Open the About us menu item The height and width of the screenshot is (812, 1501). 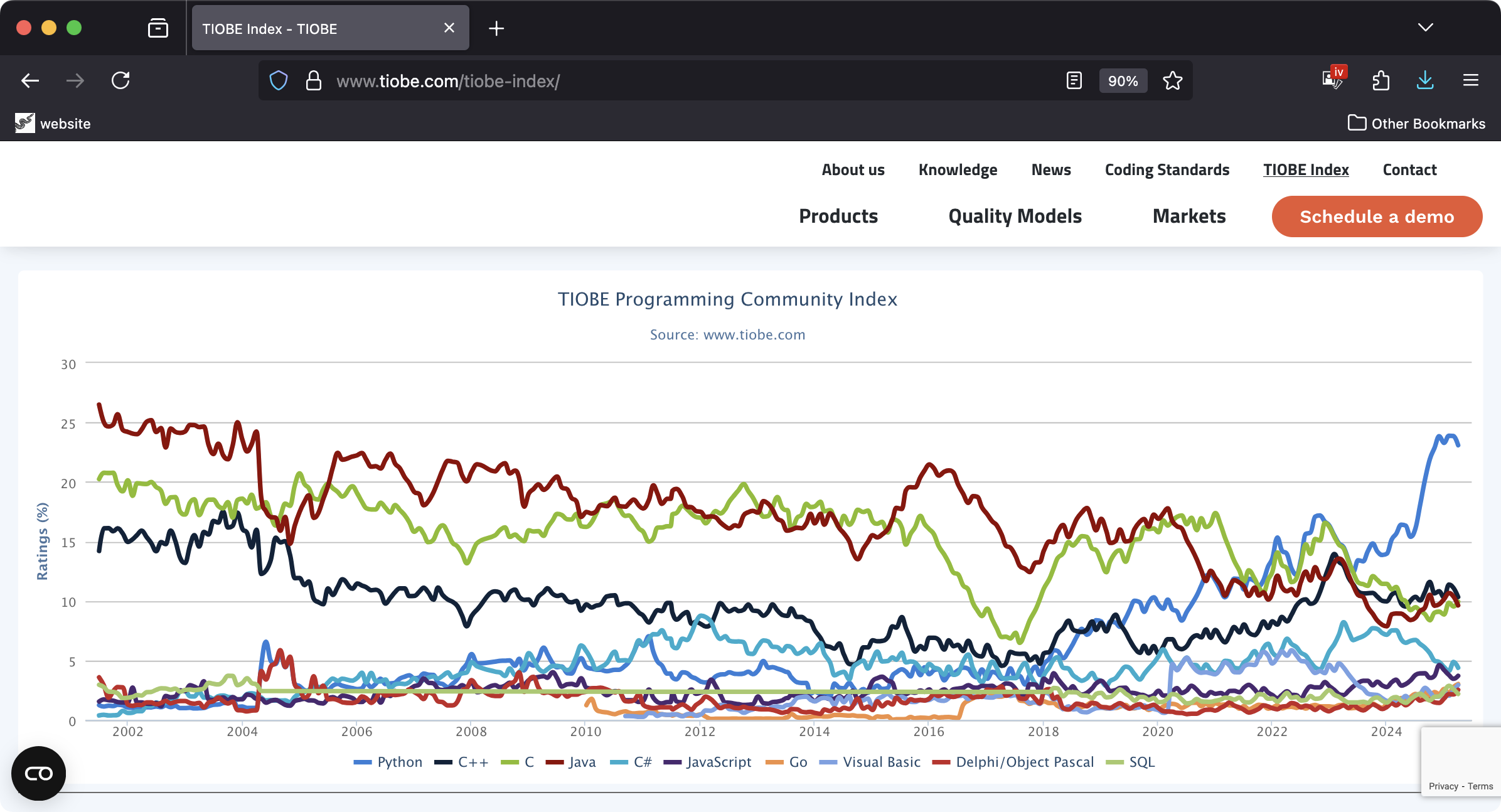853,169
